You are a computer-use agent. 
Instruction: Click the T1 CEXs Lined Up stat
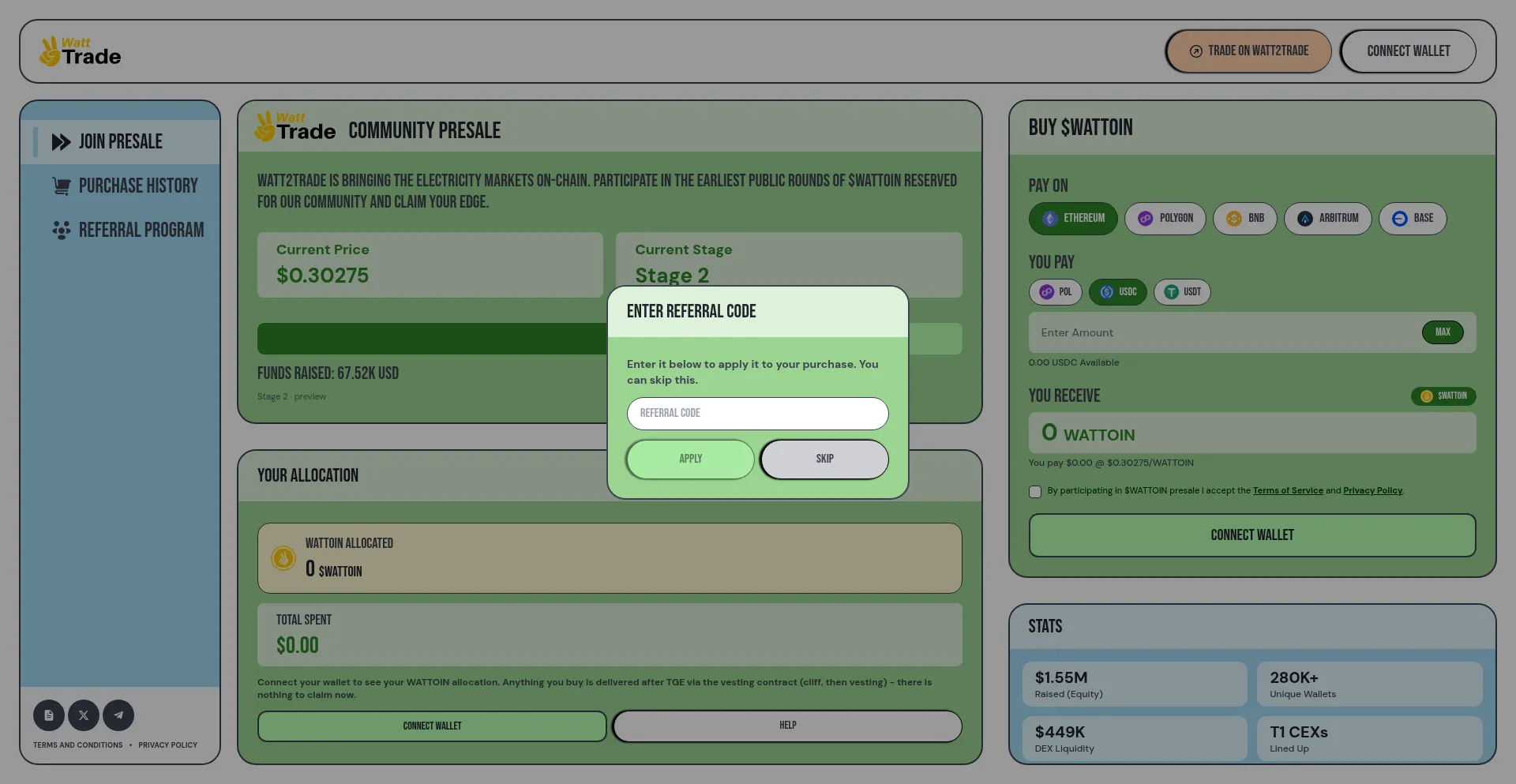[1370, 739]
